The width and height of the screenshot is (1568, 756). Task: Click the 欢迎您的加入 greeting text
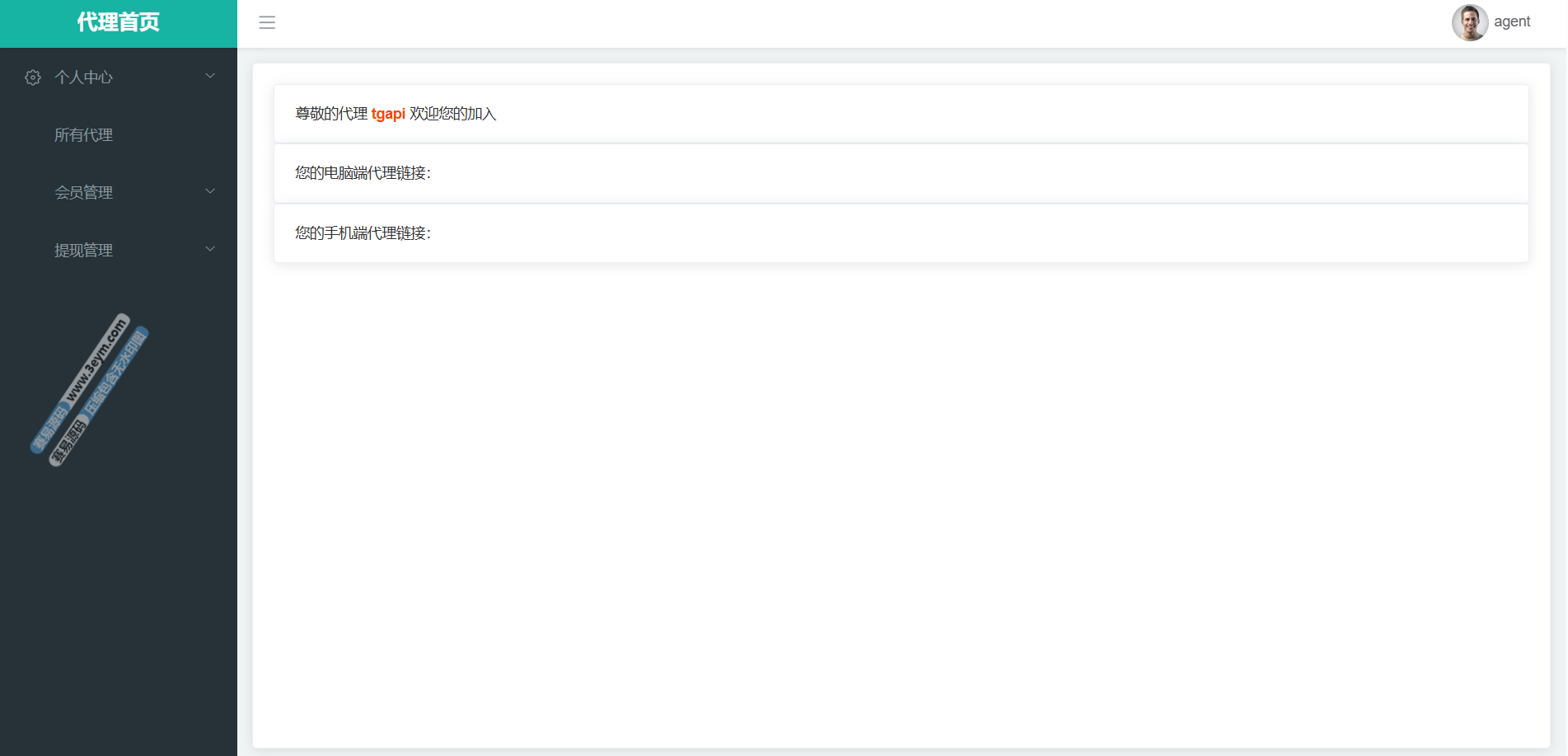pos(452,114)
